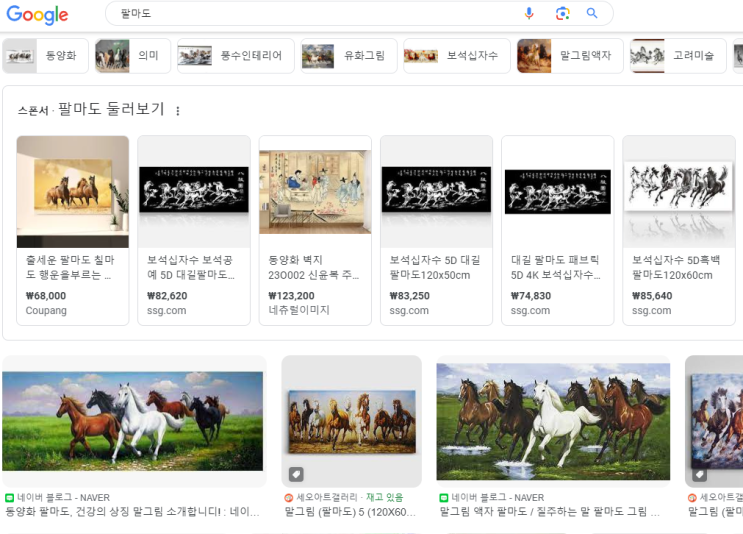Image resolution: width=743 pixels, height=534 pixels.
Task: Click 대길 팔마도 패브릭 5D 4K title
Action: pyautogui.click(x=555, y=267)
